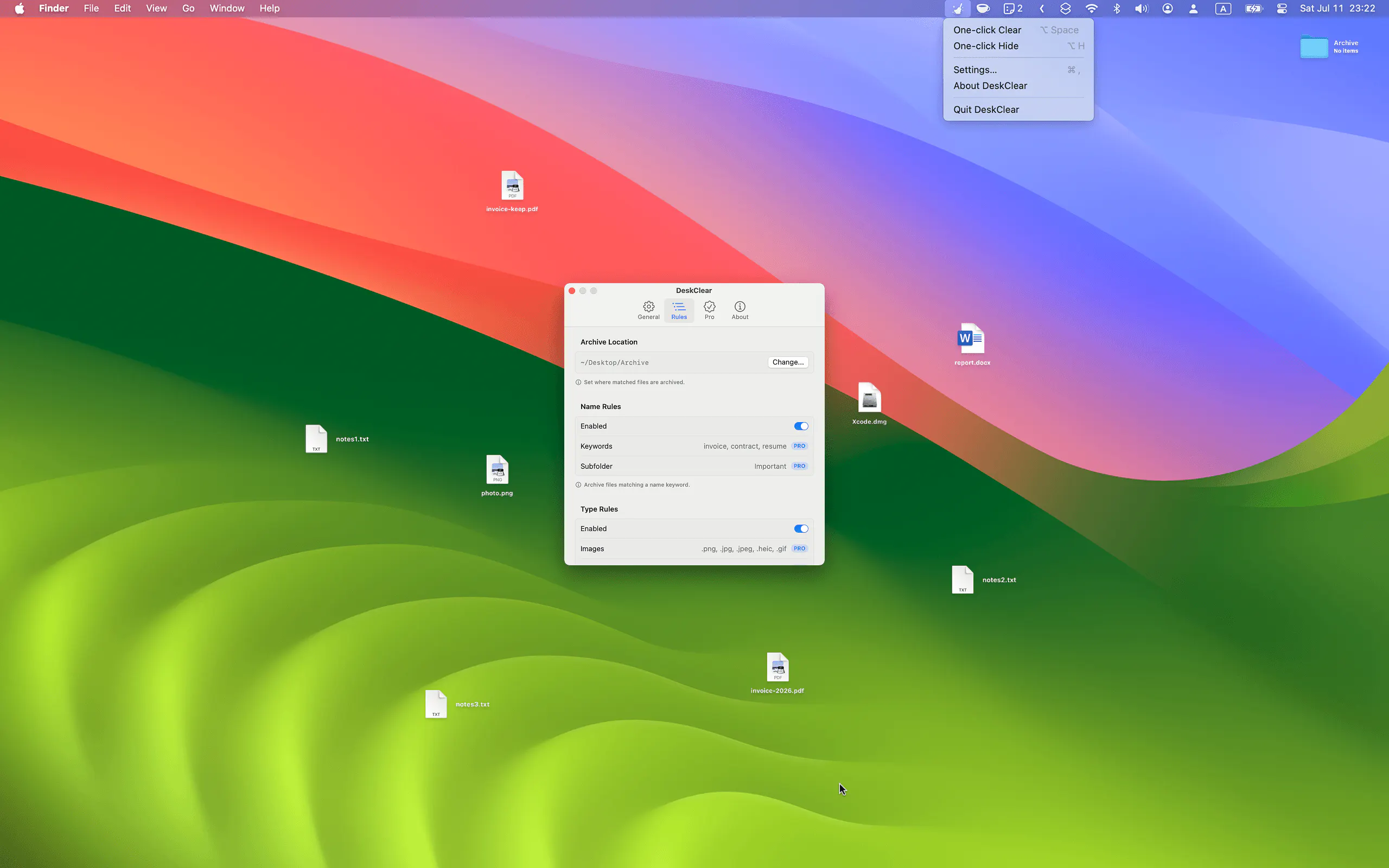Click the PRO badge next to Subfolder
Viewport: 1389px width, 868px height.
click(800, 466)
